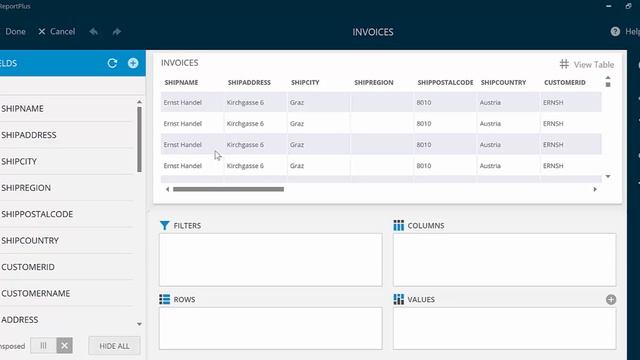This screenshot has height=360, width=640.
Task: Click the undo arrow icon
Action: coord(94,31)
